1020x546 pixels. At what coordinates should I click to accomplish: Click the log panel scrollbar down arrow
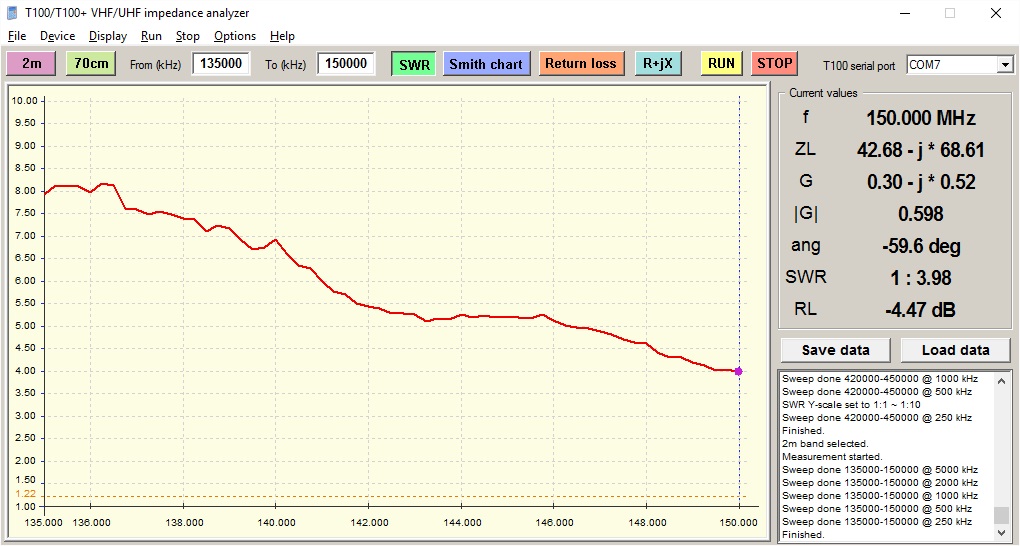[x=1001, y=534]
